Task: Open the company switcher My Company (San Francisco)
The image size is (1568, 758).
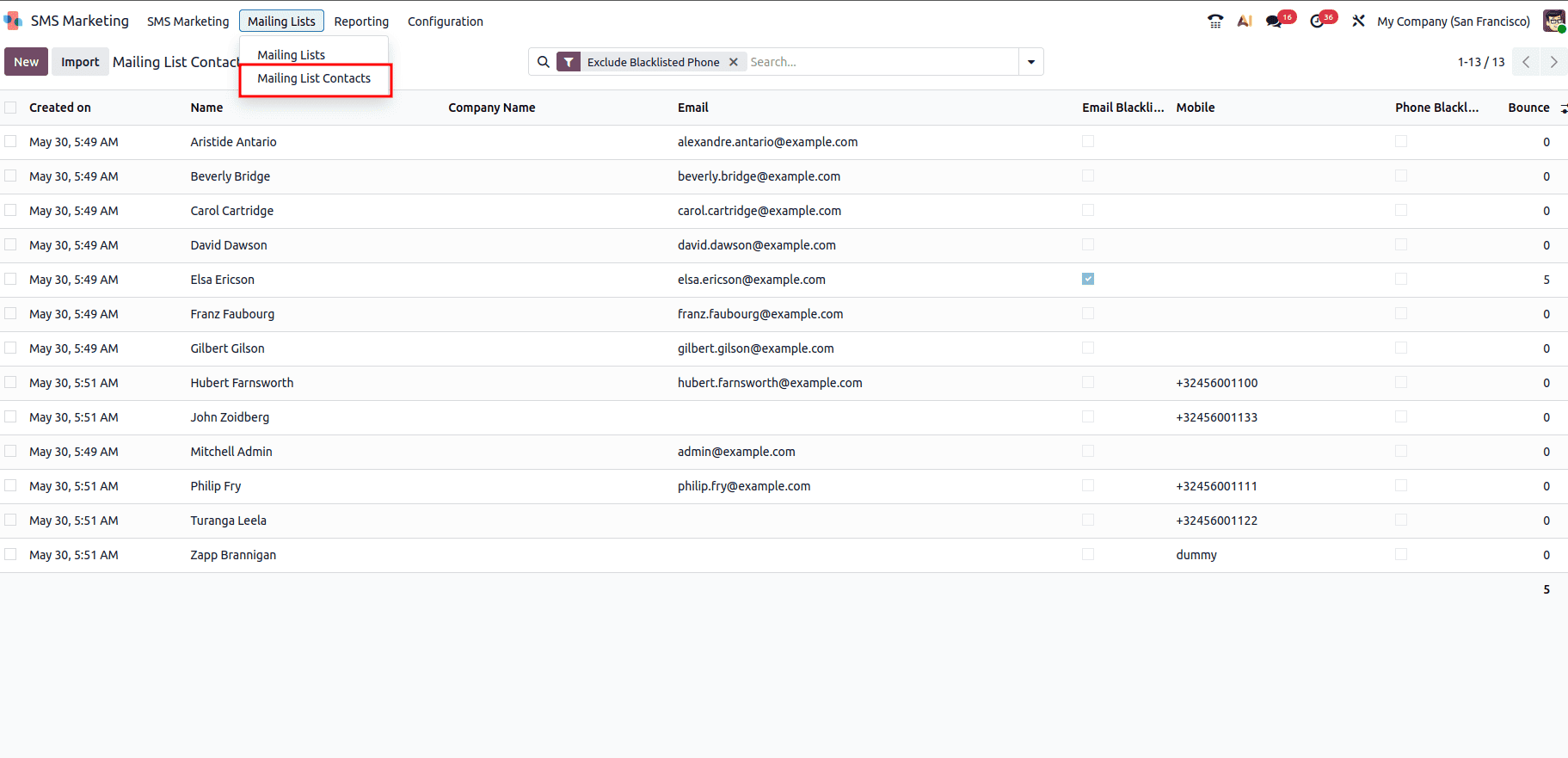Action: 1454,22
